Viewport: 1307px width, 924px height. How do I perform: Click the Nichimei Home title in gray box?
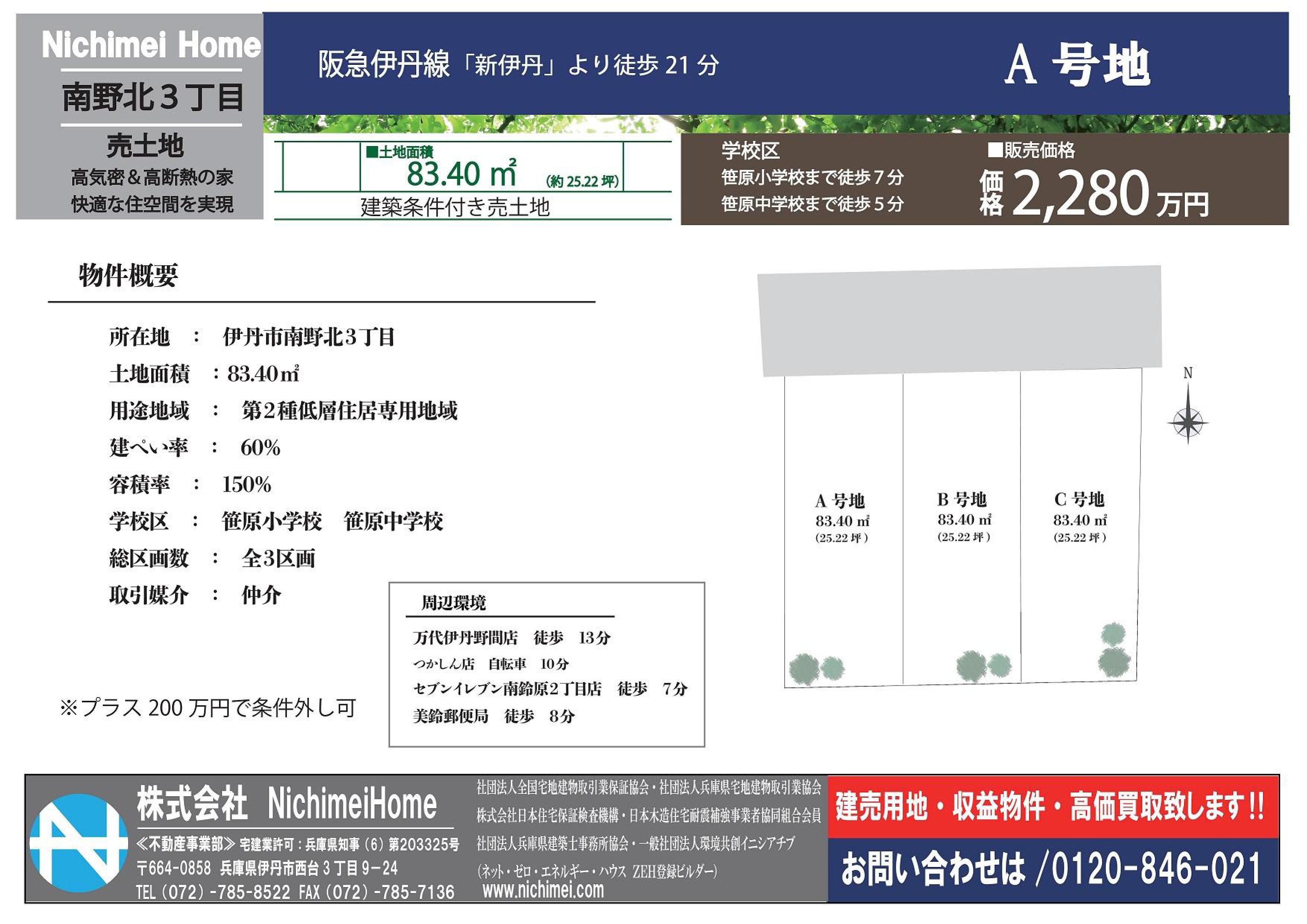pyautogui.click(x=151, y=45)
